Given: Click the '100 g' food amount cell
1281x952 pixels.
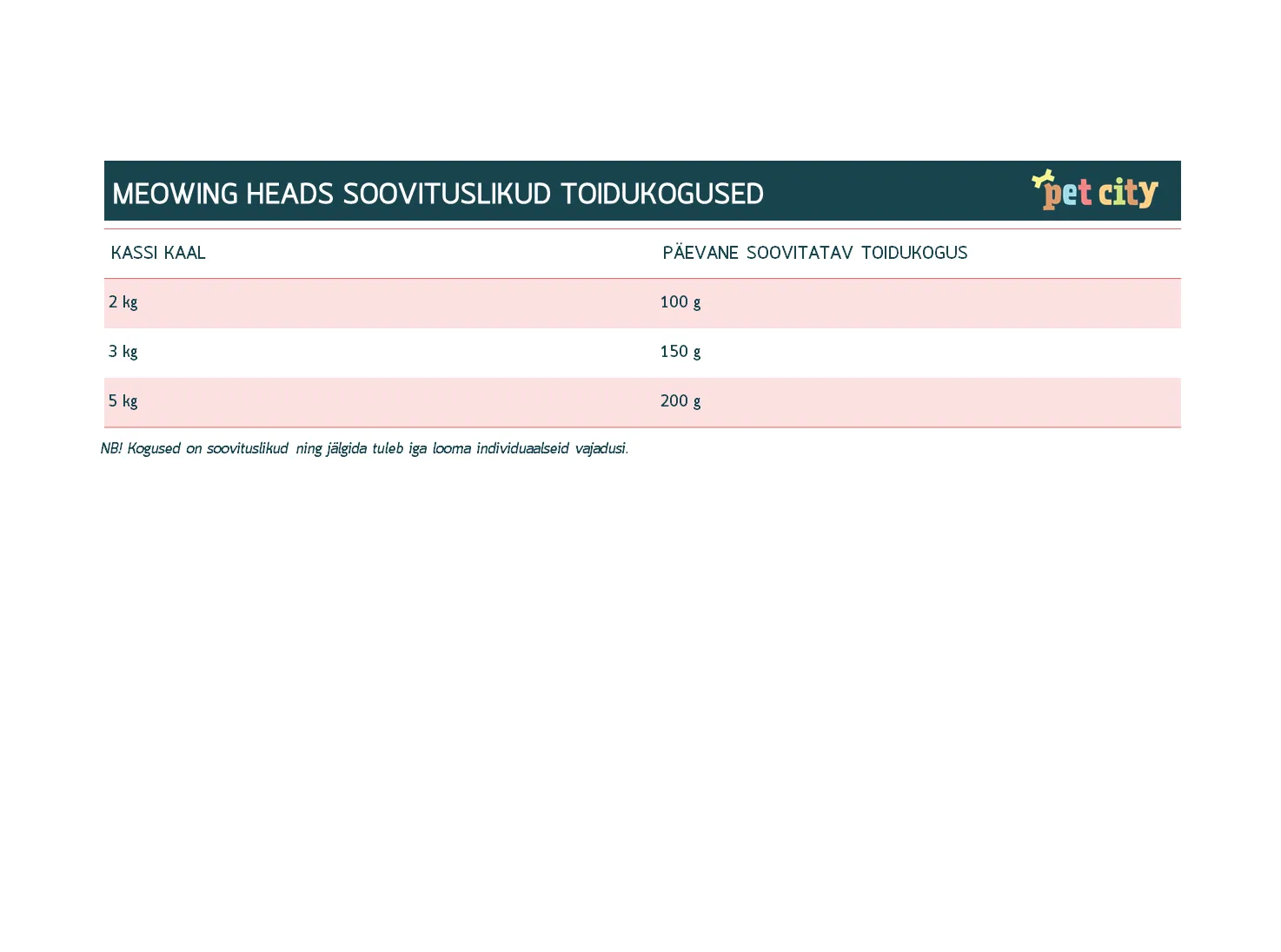Looking at the screenshot, I should click(x=680, y=302).
